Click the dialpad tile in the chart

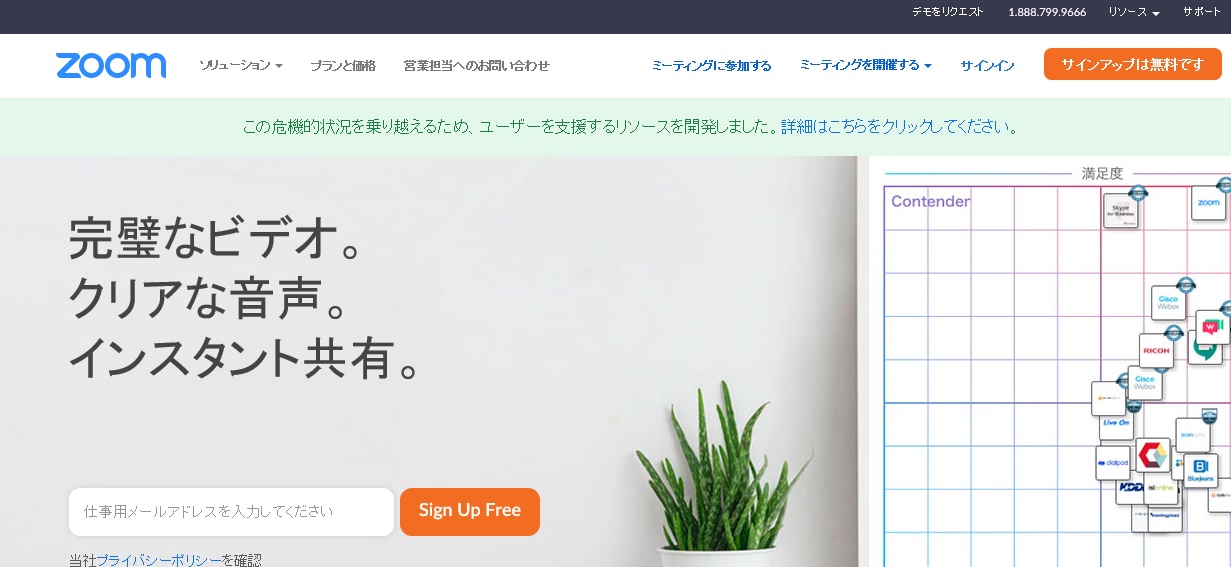[1112, 463]
